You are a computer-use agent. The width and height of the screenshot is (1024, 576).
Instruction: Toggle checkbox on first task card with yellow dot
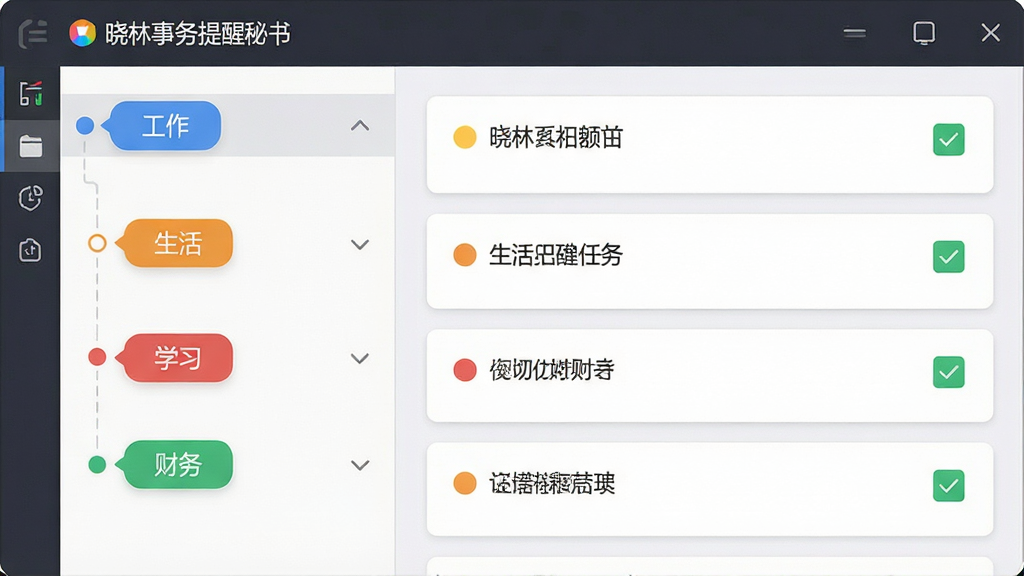[x=949, y=139]
